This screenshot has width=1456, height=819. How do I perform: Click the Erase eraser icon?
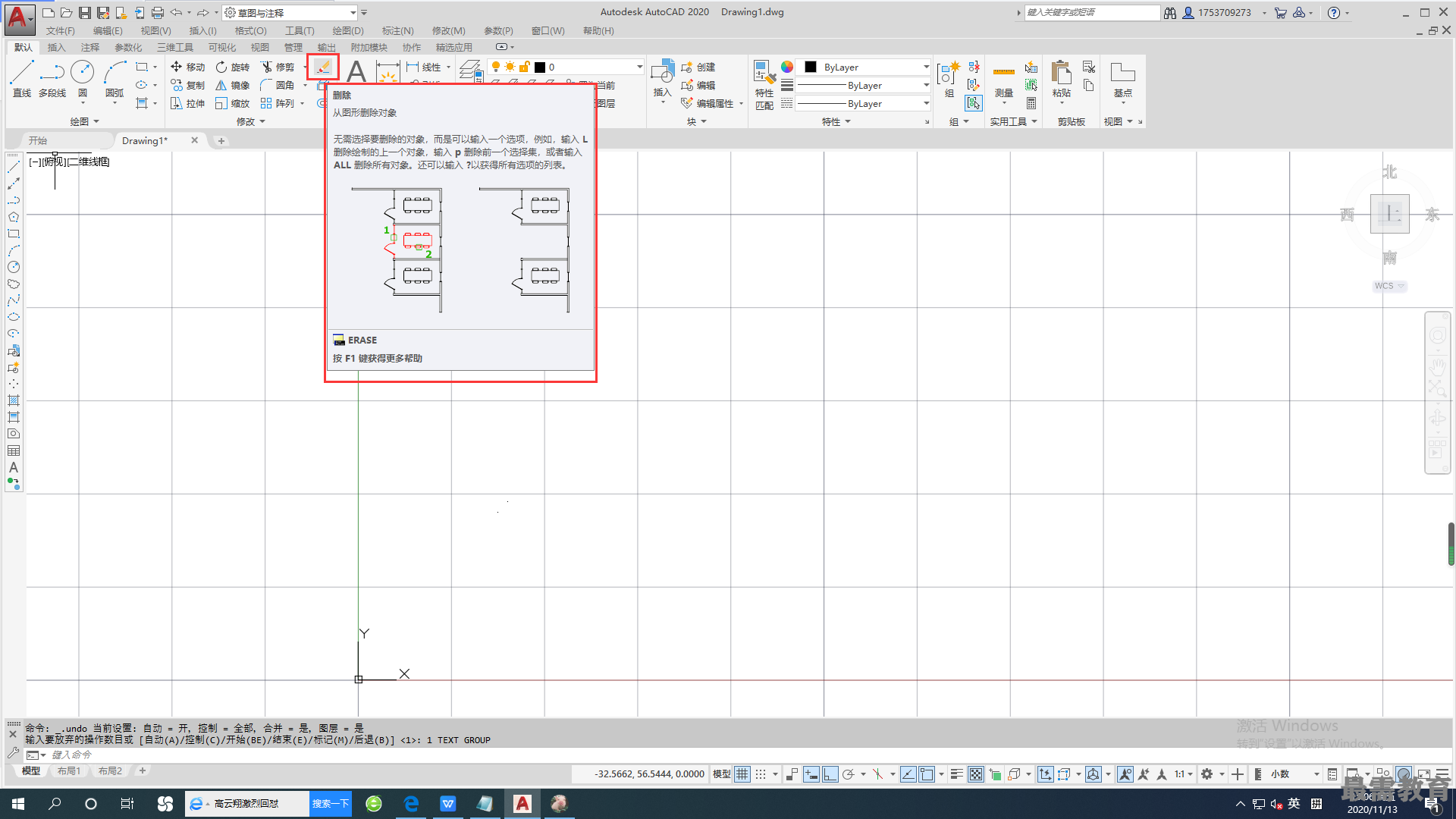coord(323,67)
